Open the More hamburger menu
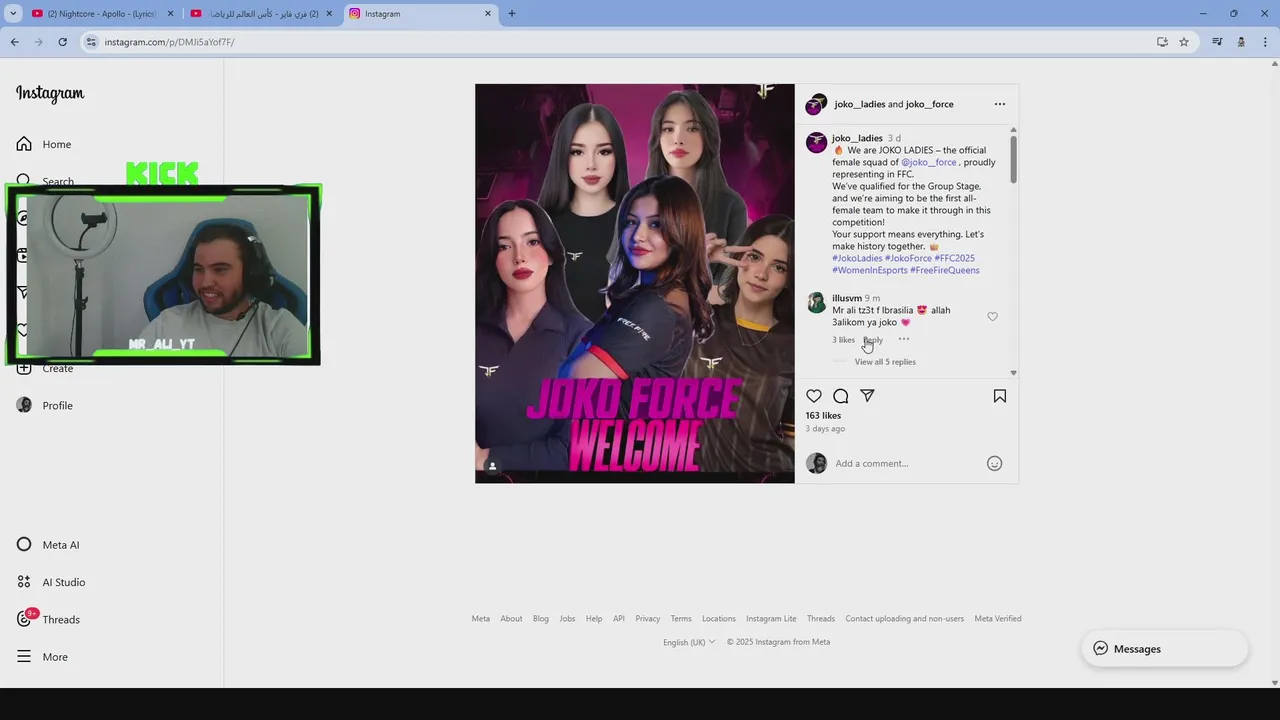1280x720 pixels. pyautogui.click(x=42, y=657)
